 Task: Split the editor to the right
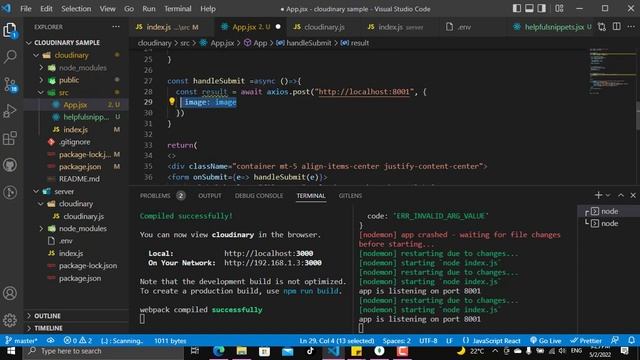click(617, 27)
